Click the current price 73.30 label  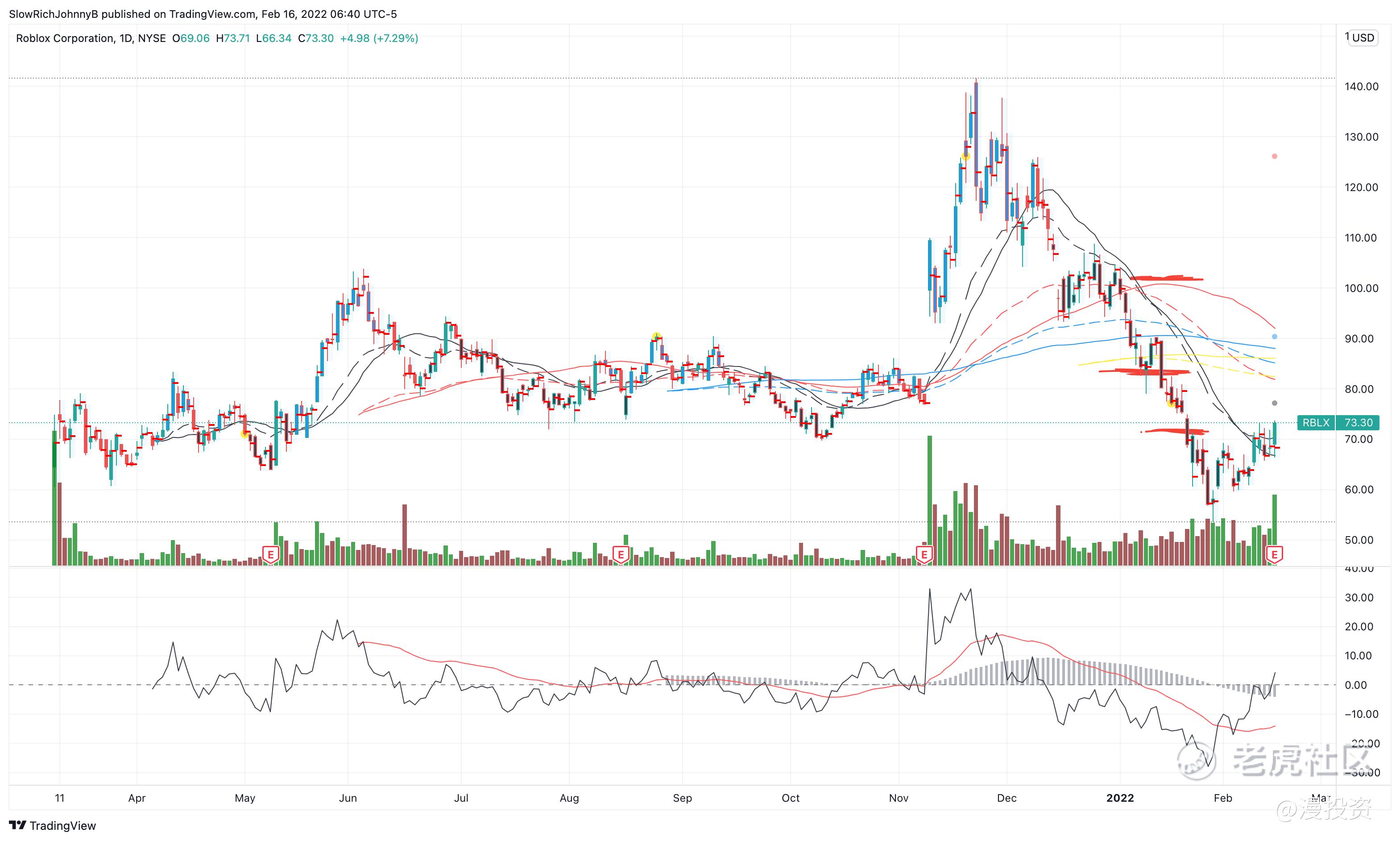coord(1358,423)
